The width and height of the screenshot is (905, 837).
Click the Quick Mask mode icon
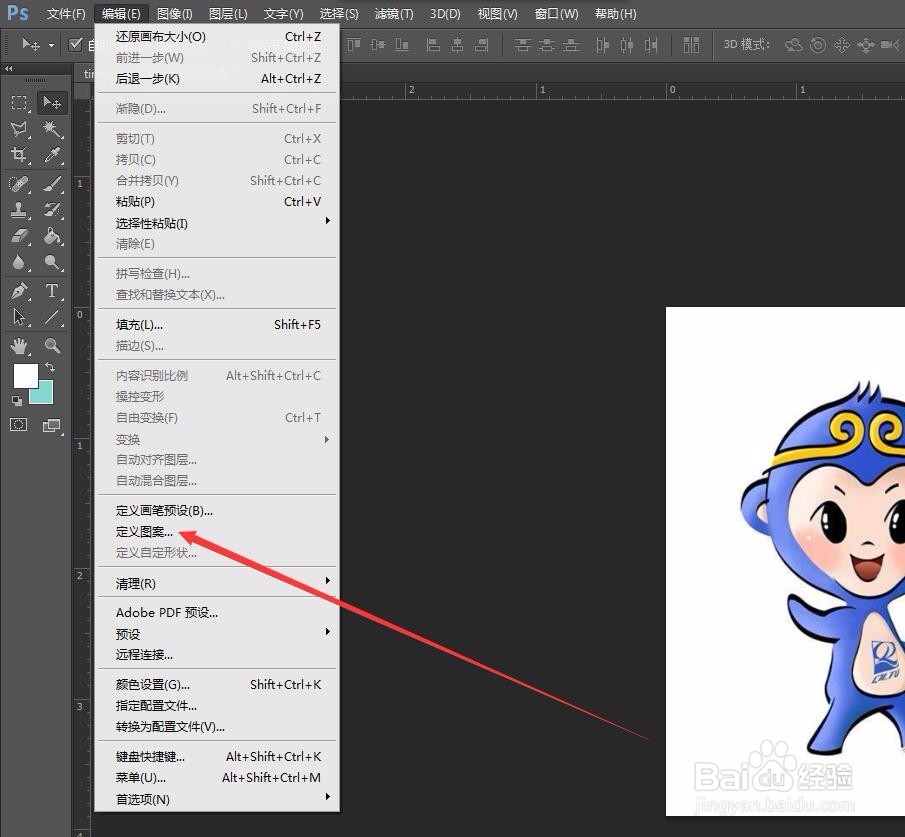pos(18,425)
